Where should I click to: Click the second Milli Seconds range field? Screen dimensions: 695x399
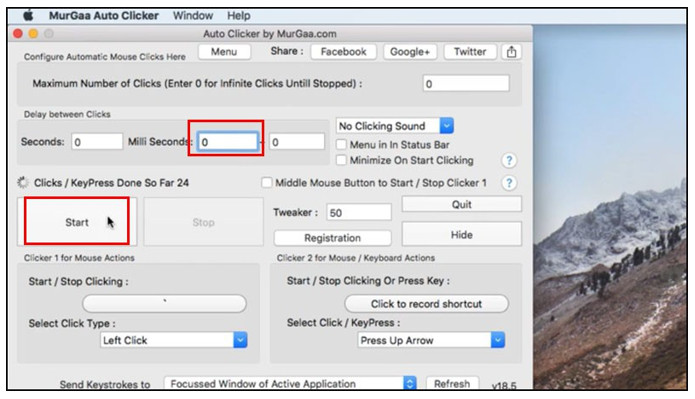pyautogui.click(x=297, y=142)
